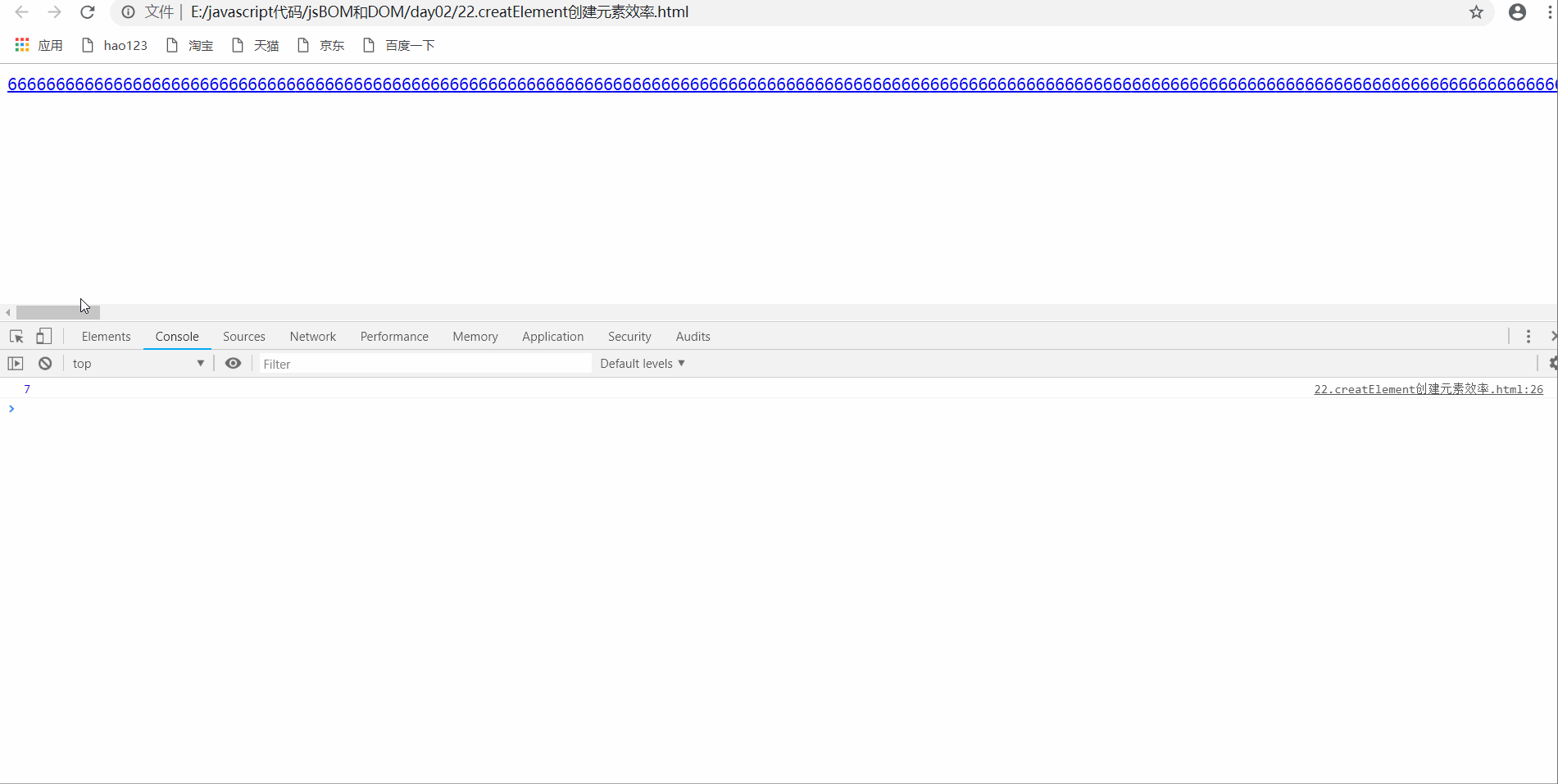The height and width of the screenshot is (784, 1558).
Task: Switch to the Audits tab
Action: 693,337
